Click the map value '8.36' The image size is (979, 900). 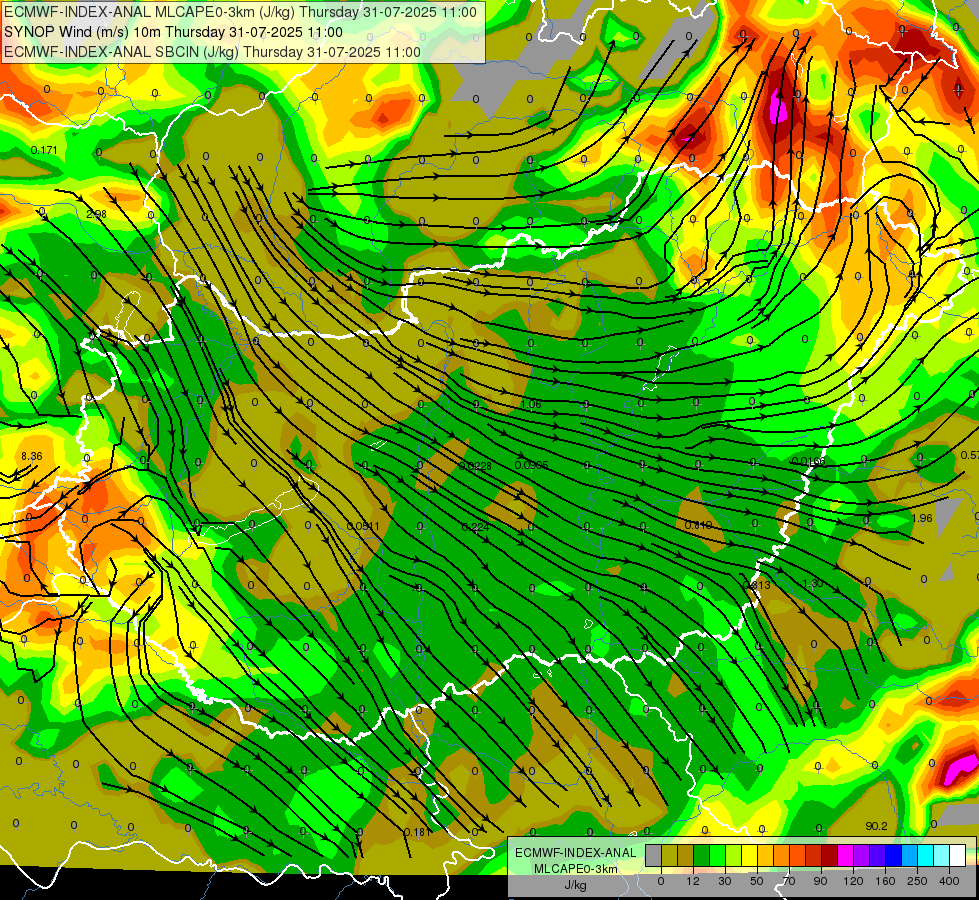coord(32,457)
